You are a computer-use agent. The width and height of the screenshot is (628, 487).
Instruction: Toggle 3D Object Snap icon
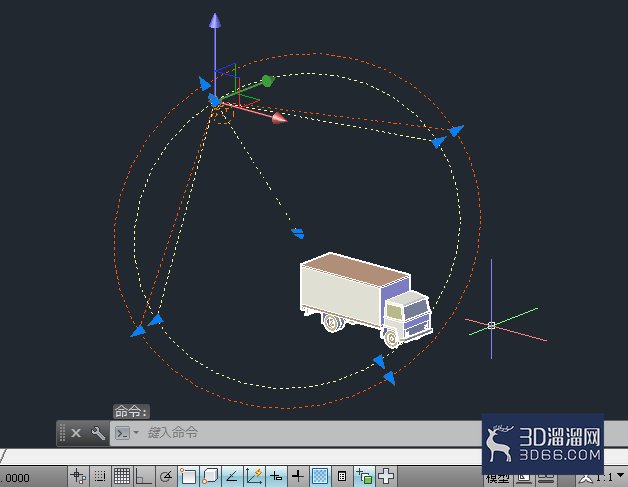click(x=210, y=476)
